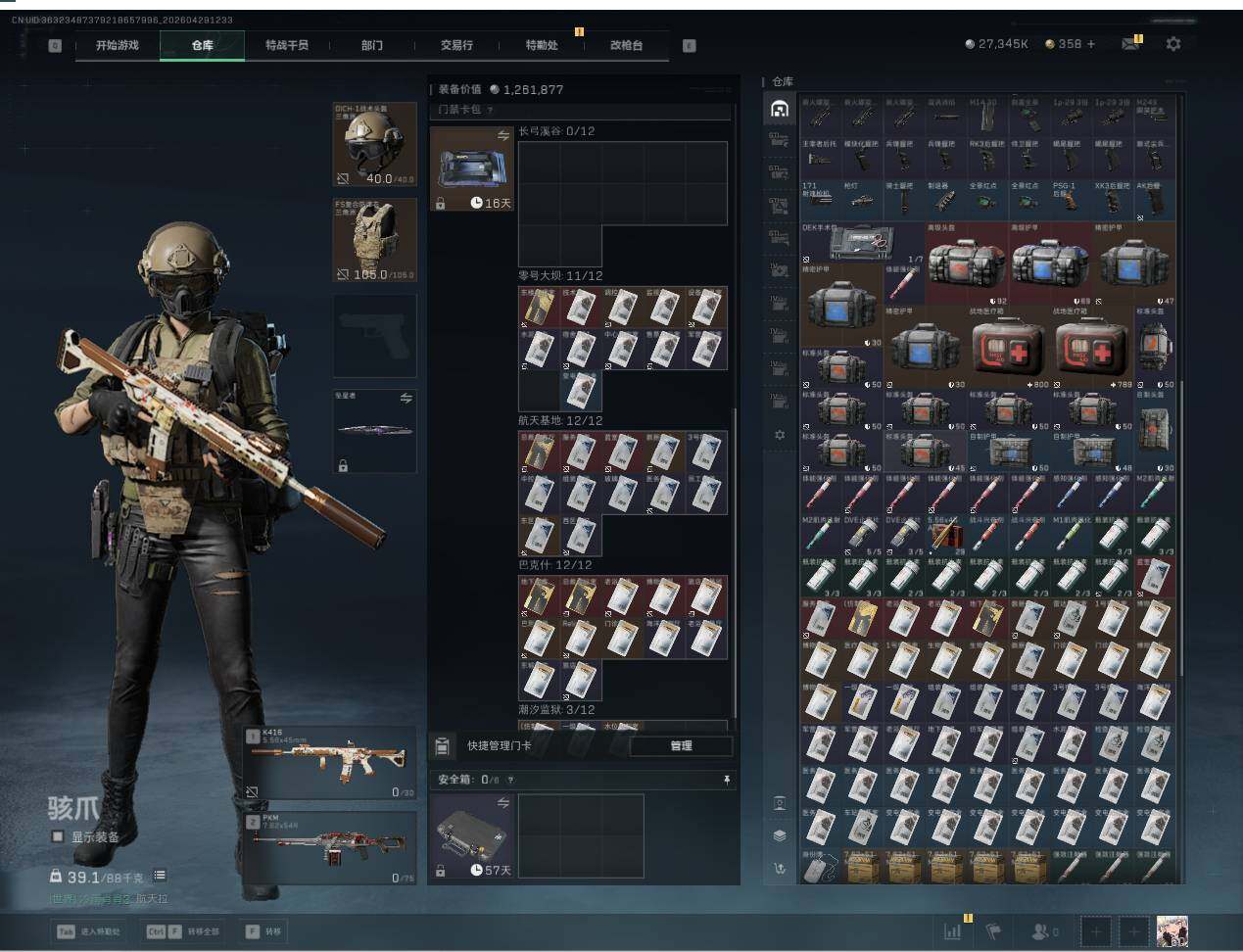
Task: Select the safe box case thumbnail
Action: 472,835
